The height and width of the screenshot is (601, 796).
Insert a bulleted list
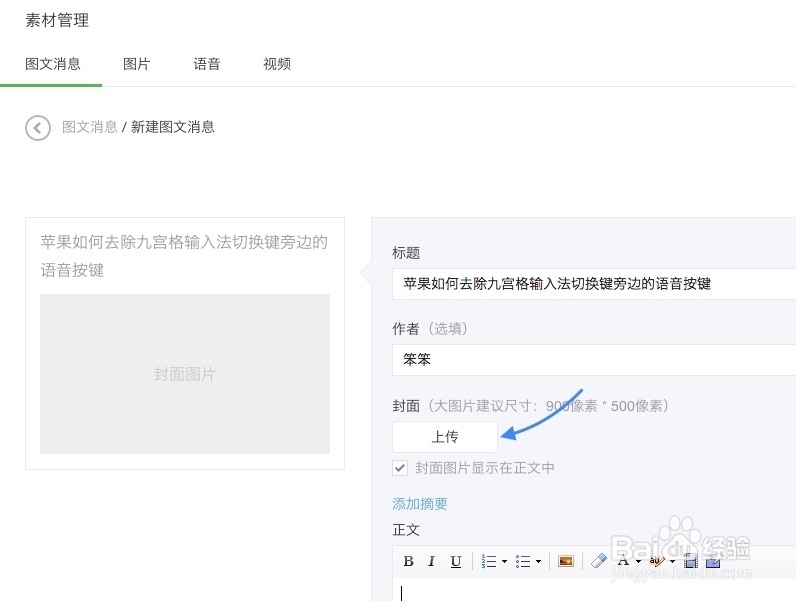coord(523,561)
